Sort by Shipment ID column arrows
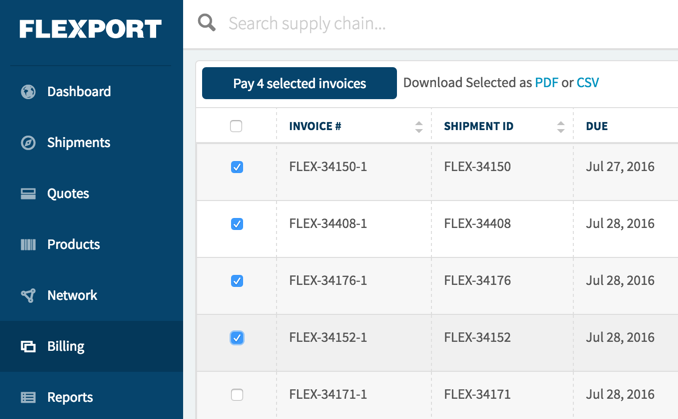 click(x=561, y=127)
